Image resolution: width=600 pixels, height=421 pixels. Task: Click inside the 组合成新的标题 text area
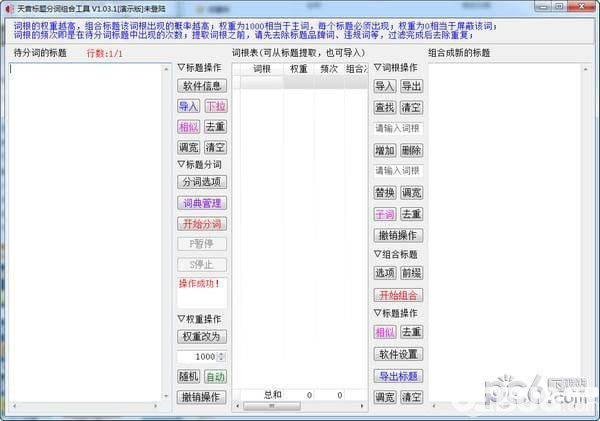click(x=504, y=232)
